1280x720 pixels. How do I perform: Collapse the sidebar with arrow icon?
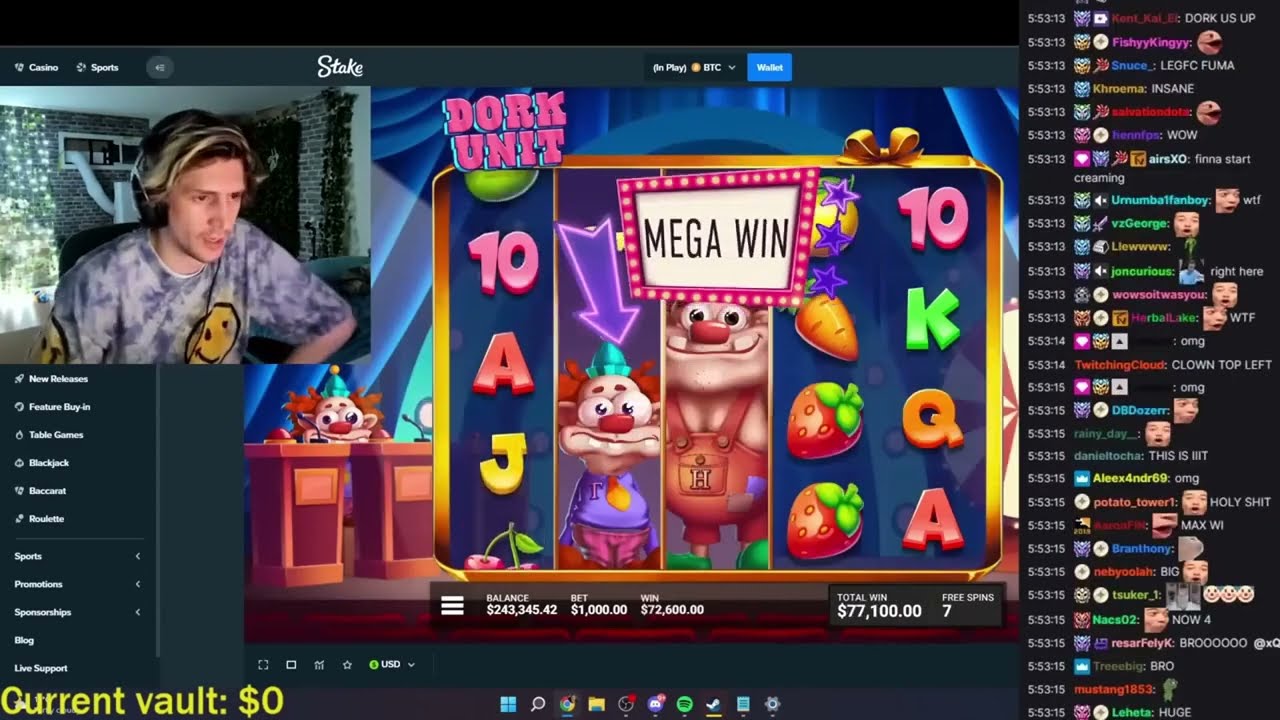tap(160, 67)
